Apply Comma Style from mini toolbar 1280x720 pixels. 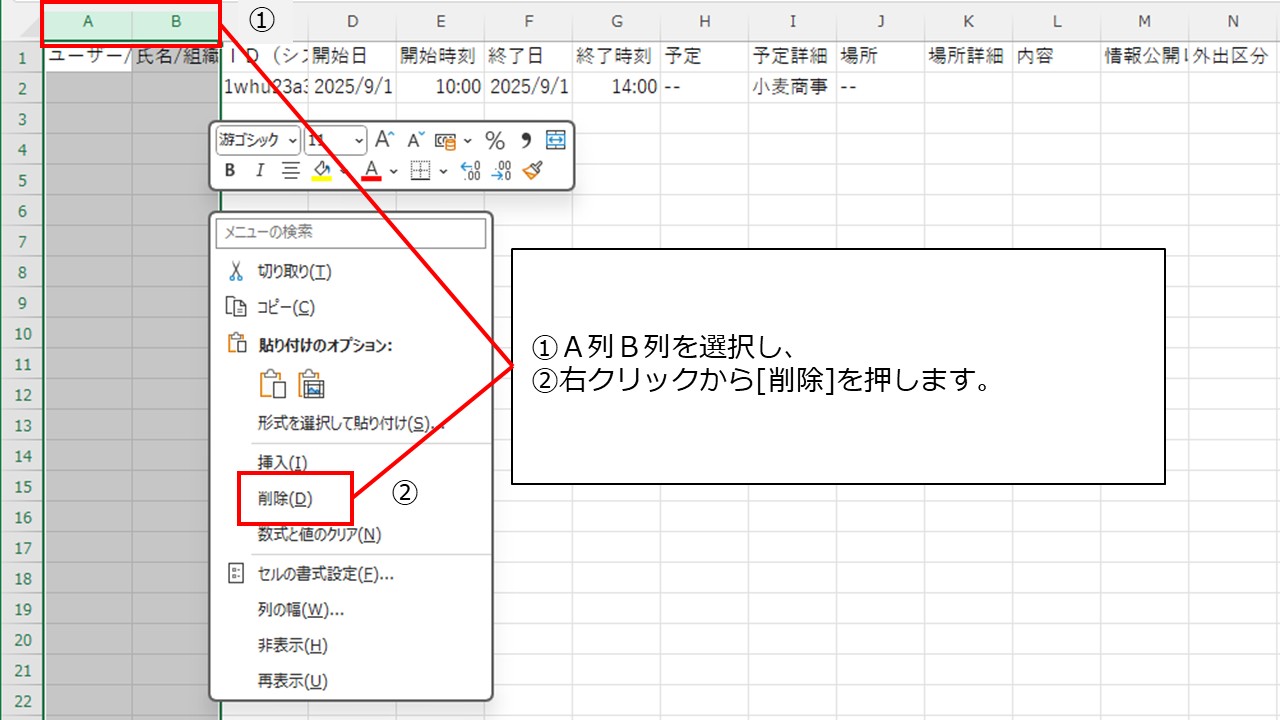click(525, 141)
